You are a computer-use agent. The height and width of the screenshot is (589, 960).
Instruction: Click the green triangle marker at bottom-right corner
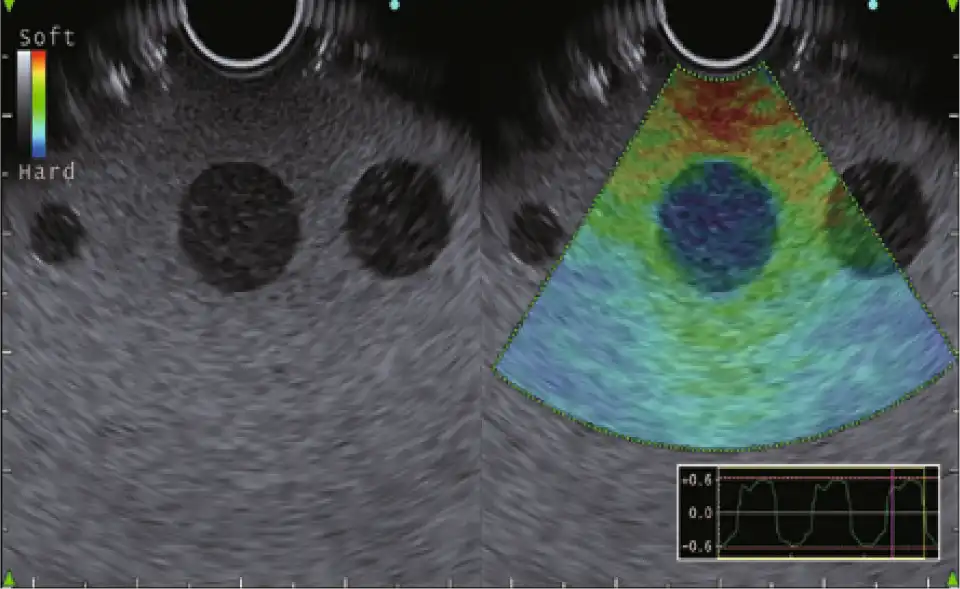[x=949, y=579]
